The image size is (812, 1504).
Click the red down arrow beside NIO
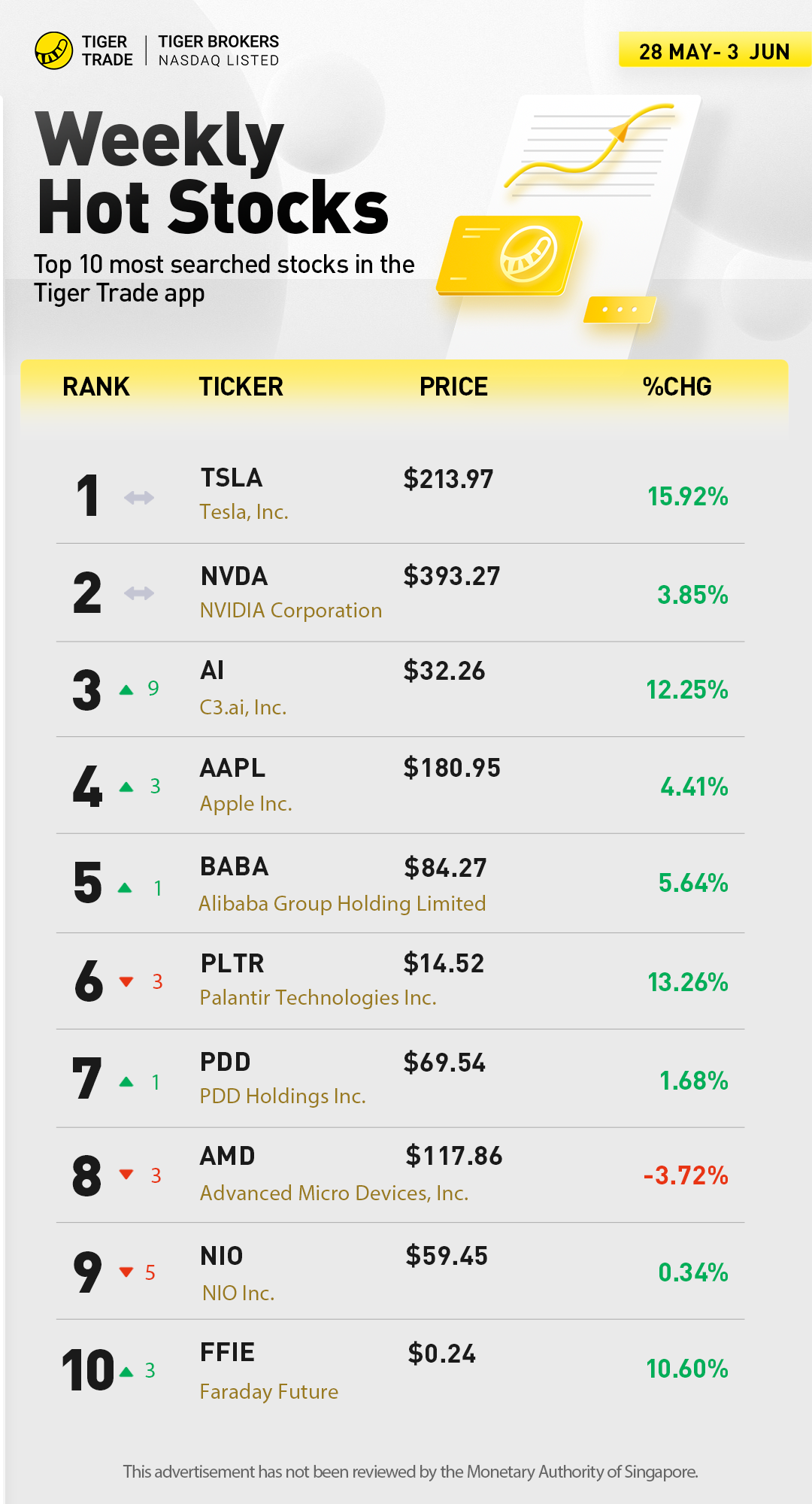tap(126, 1272)
